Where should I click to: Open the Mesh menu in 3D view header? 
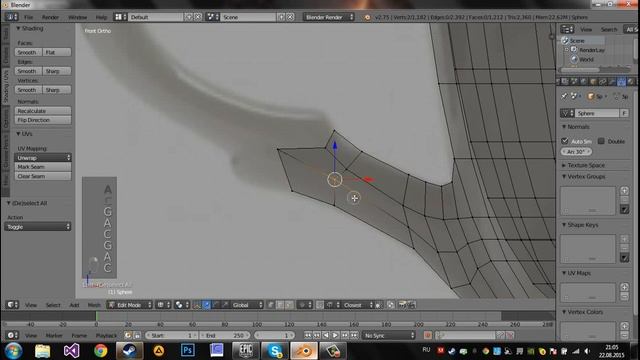tap(94, 305)
